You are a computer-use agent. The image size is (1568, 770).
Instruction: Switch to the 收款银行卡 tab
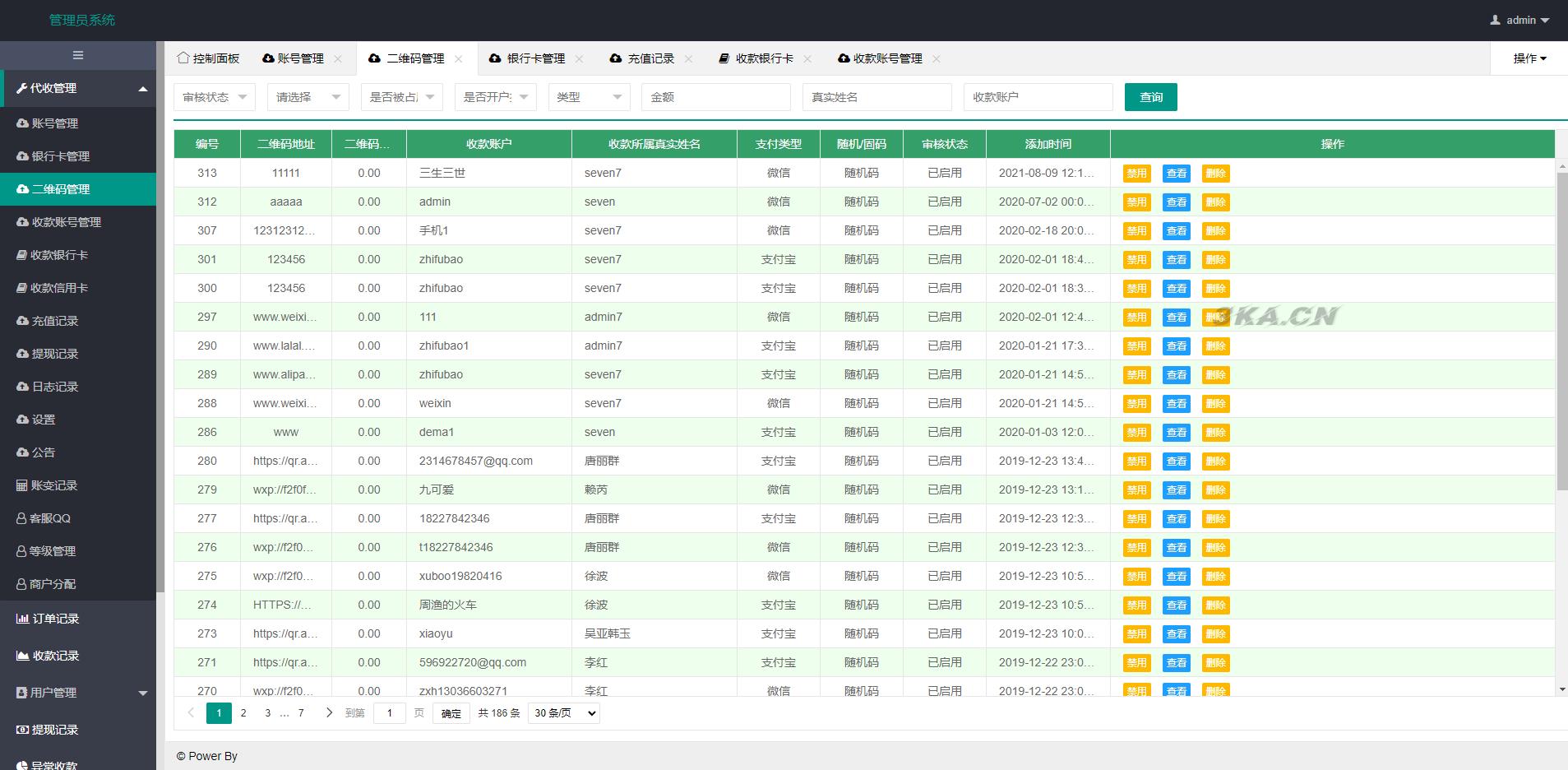pyautogui.click(x=765, y=58)
